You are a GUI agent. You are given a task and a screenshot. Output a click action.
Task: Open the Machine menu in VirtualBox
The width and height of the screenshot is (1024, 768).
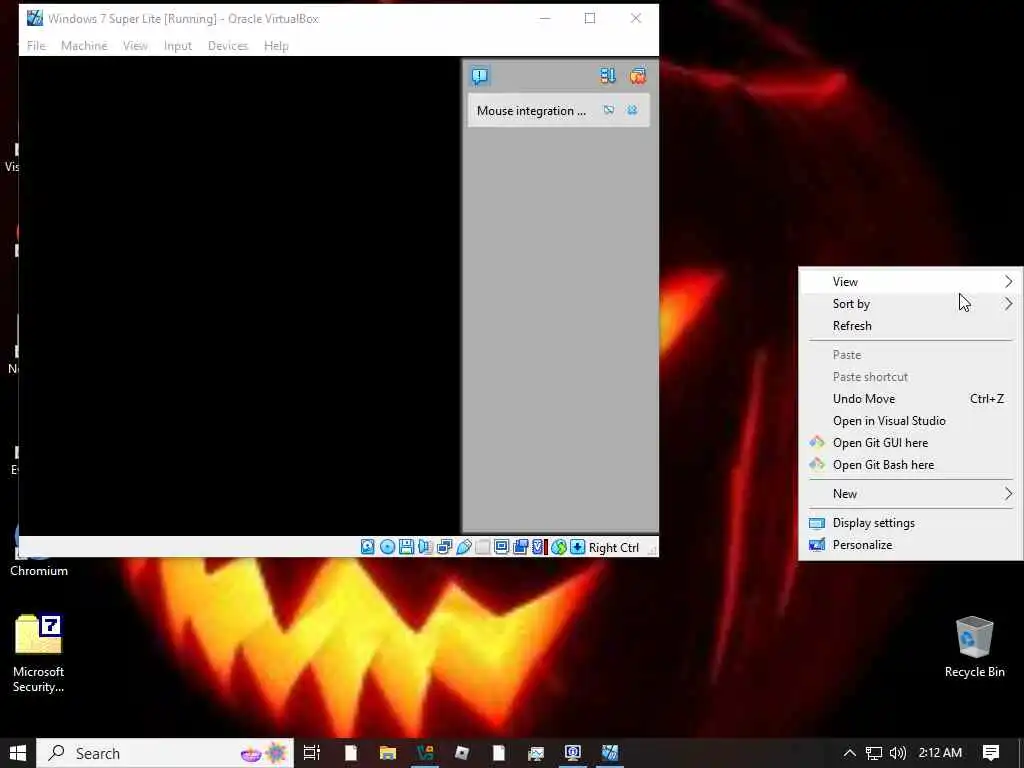tap(84, 46)
